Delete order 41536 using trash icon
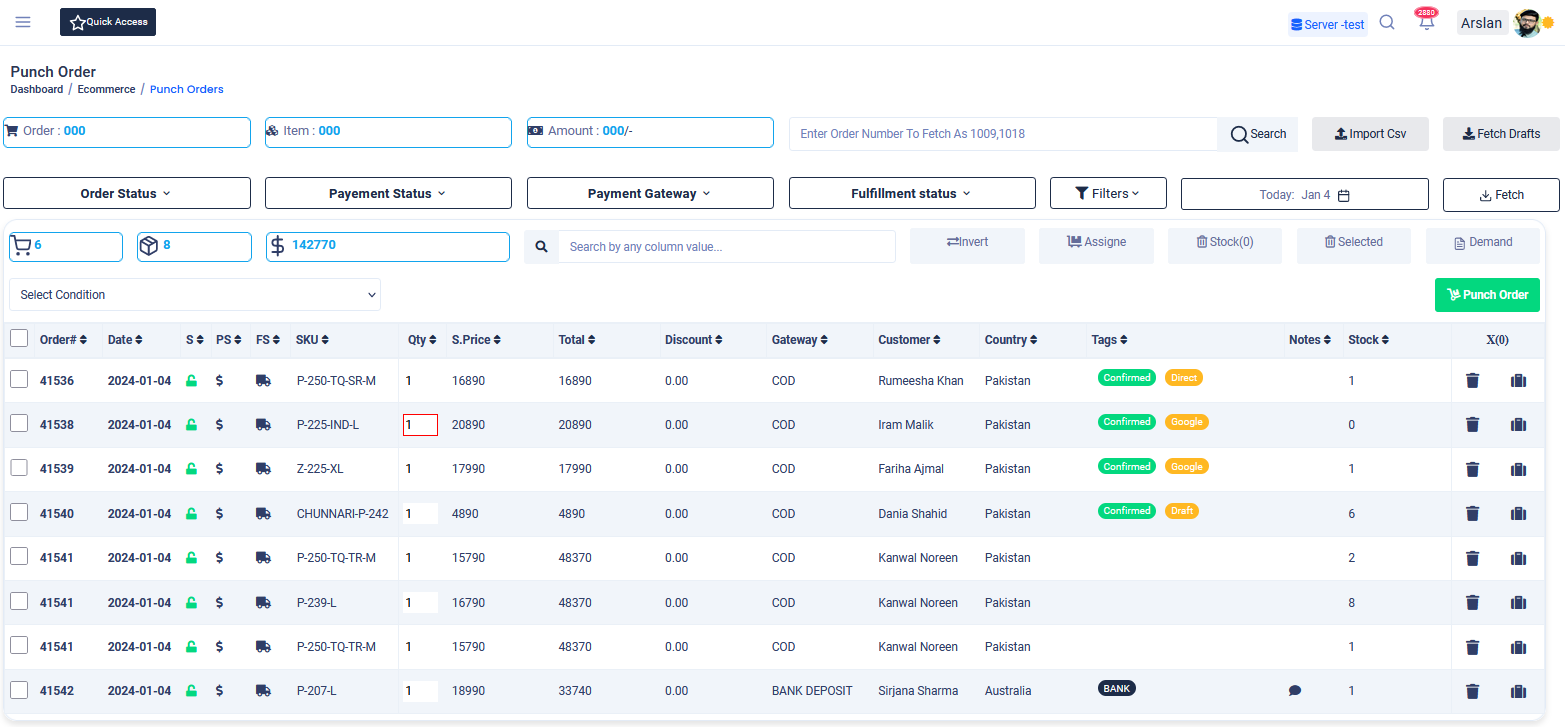Viewport: 1565px width, 727px height. 1472,381
